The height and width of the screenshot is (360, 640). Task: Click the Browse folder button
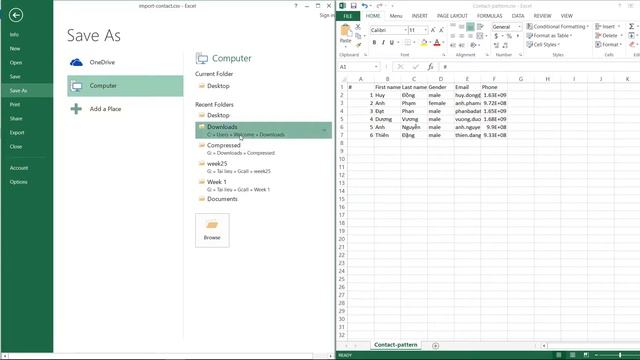coord(212,230)
